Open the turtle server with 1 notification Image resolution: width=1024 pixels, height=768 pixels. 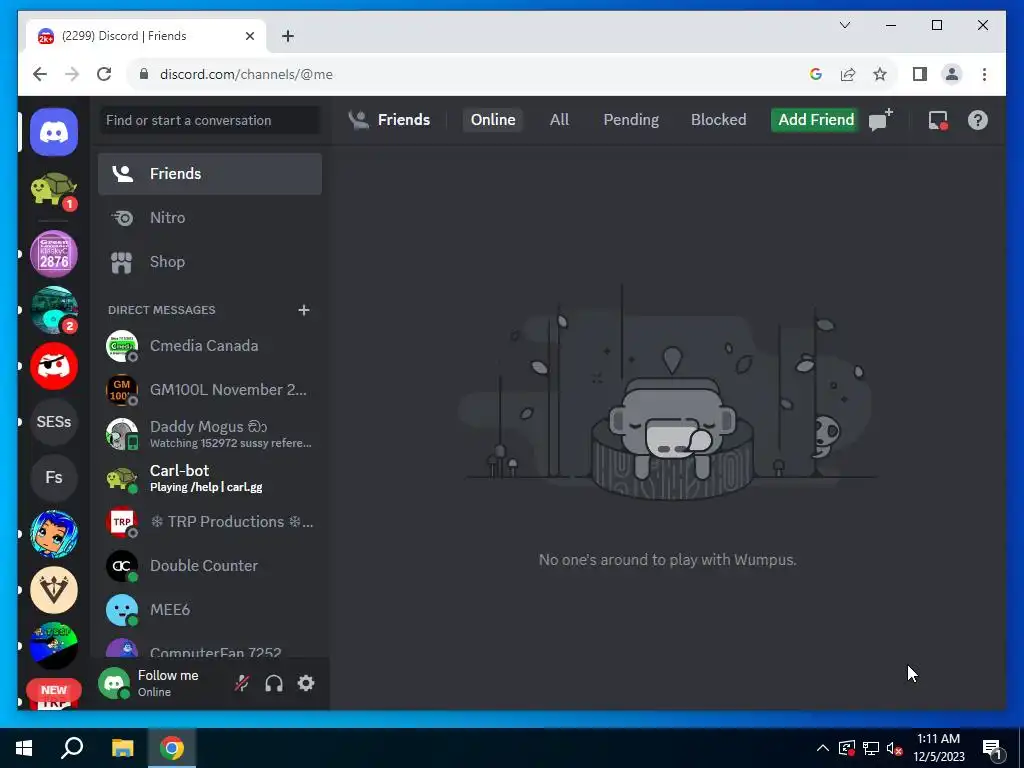point(54,191)
